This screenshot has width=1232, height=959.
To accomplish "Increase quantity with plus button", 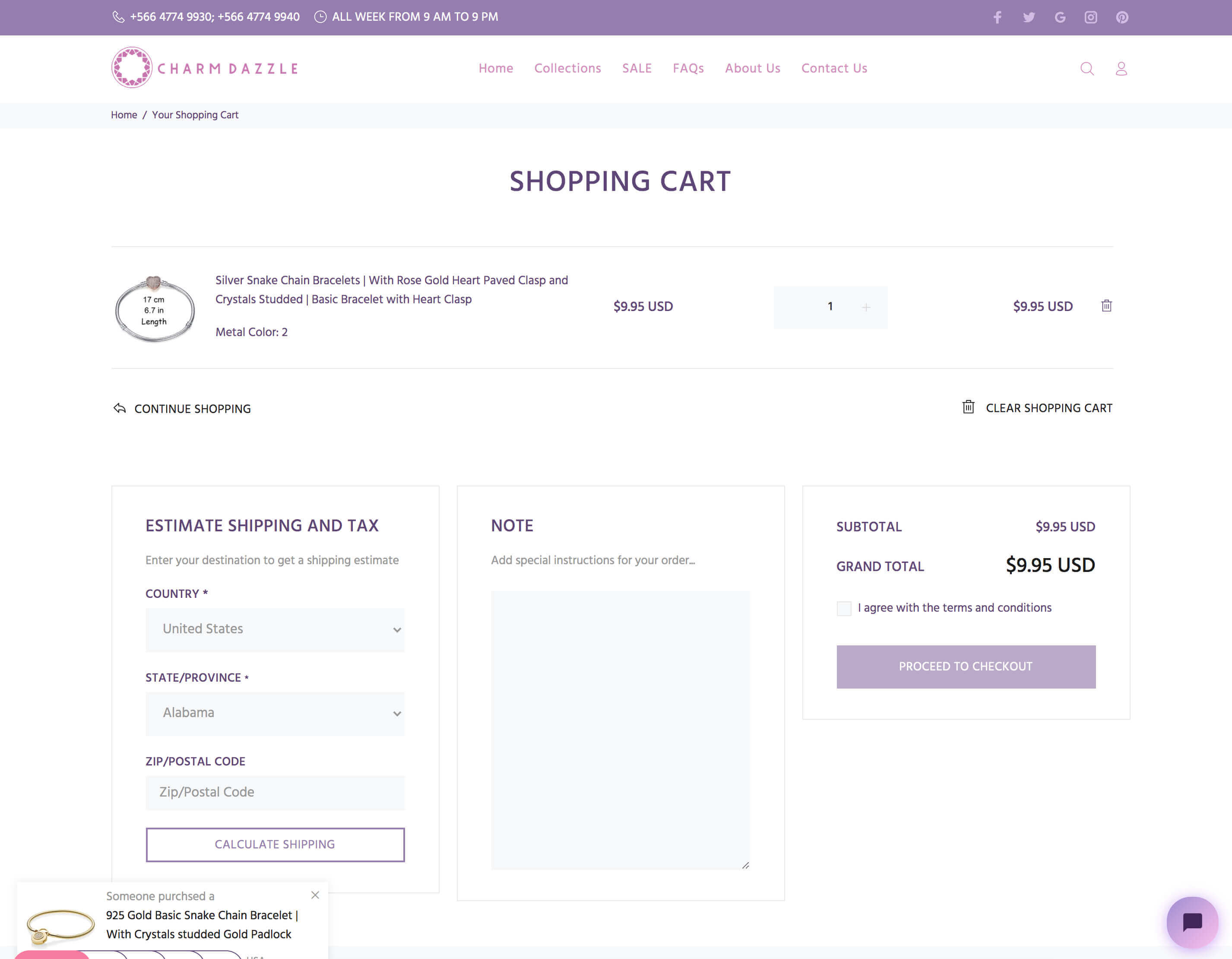I will 866,307.
